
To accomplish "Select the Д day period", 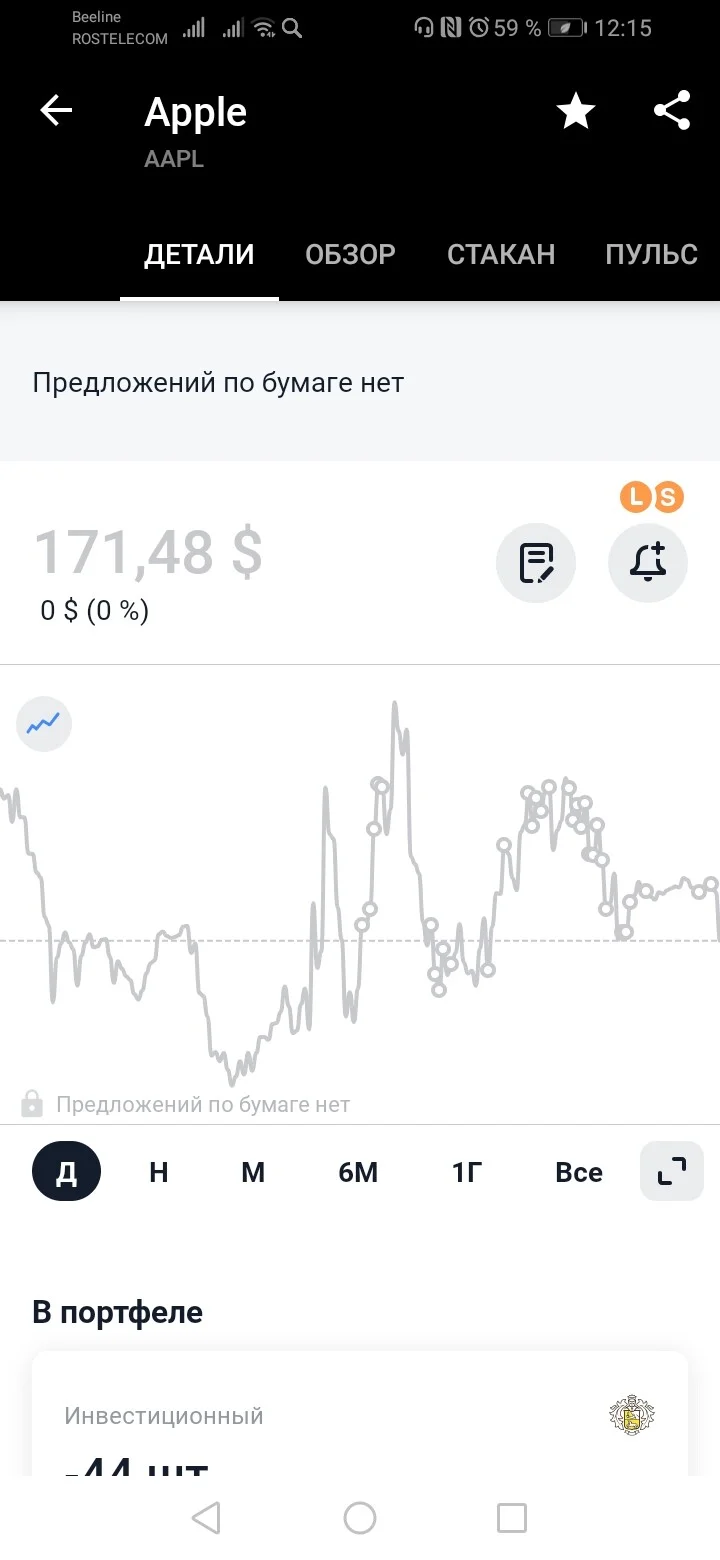I will (x=66, y=1171).
